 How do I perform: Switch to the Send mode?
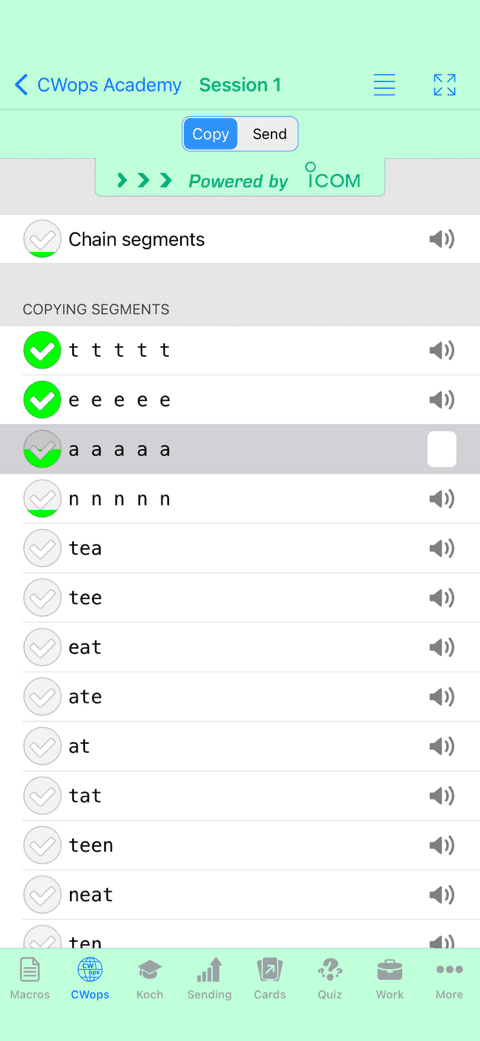pos(269,134)
